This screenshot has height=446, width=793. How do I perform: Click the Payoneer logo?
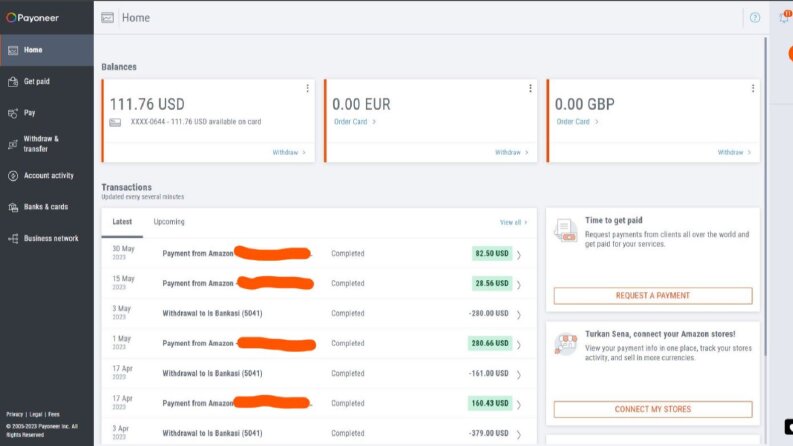tap(32, 18)
